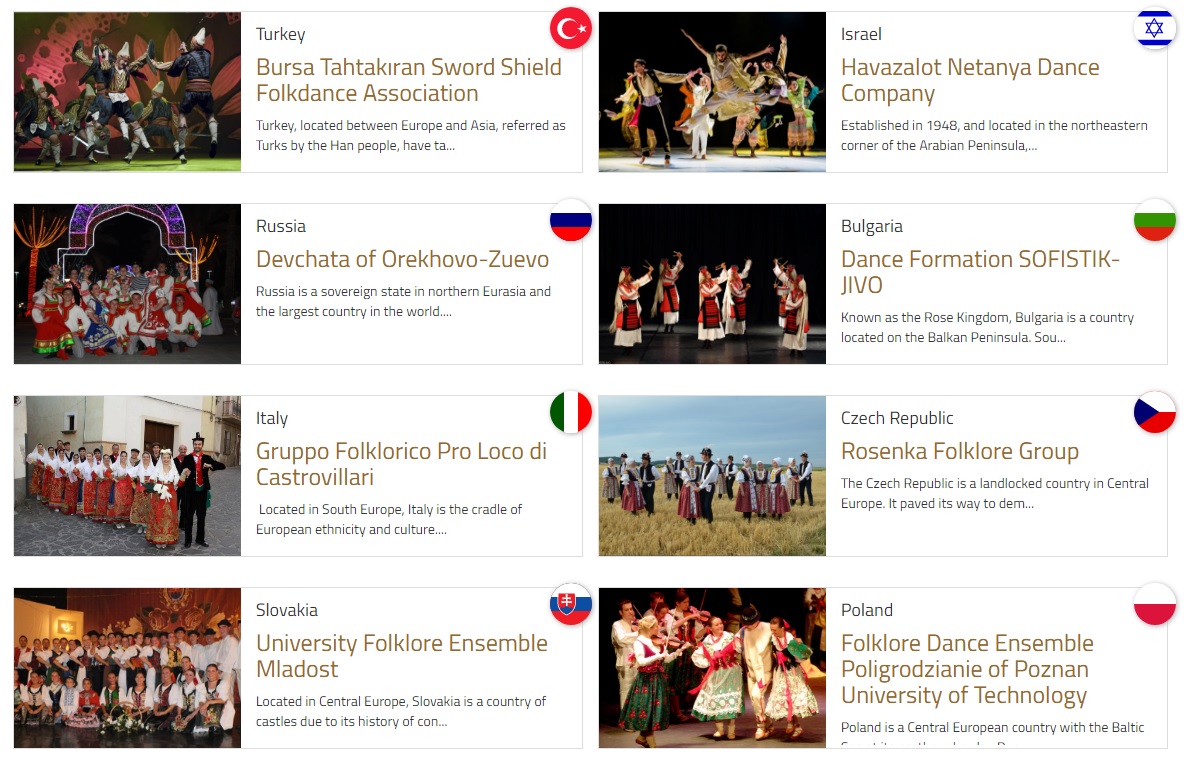The height and width of the screenshot is (759, 1187).
Task: Open University Folklore Ensemble Mladost link
Action: pyautogui.click(x=401, y=656)
